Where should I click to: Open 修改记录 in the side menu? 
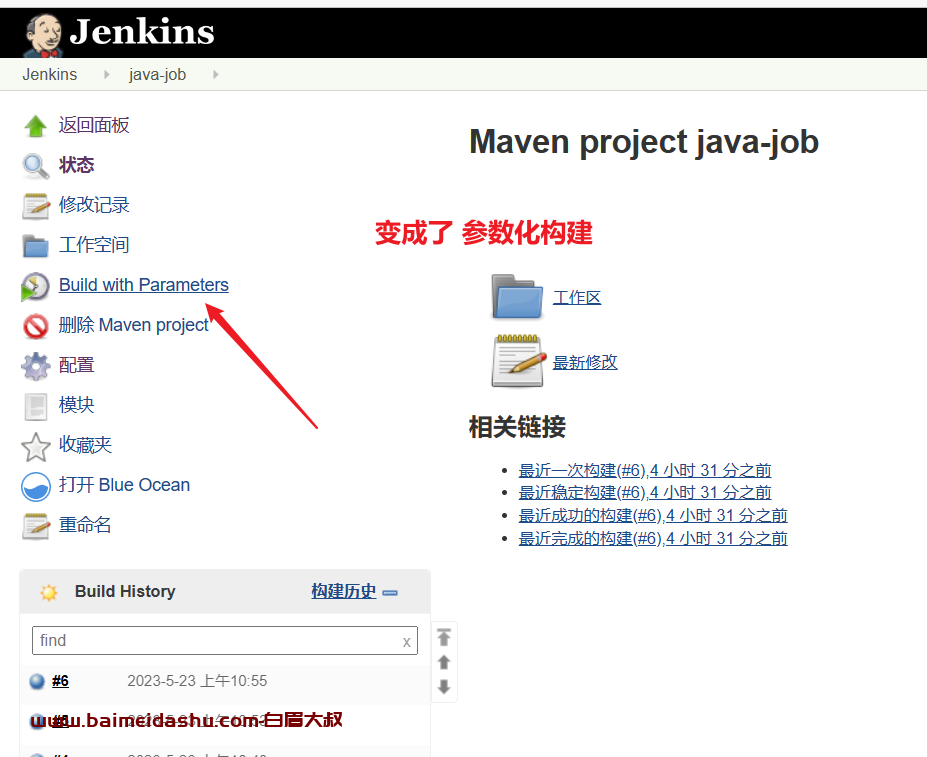(x=94, y=205)
